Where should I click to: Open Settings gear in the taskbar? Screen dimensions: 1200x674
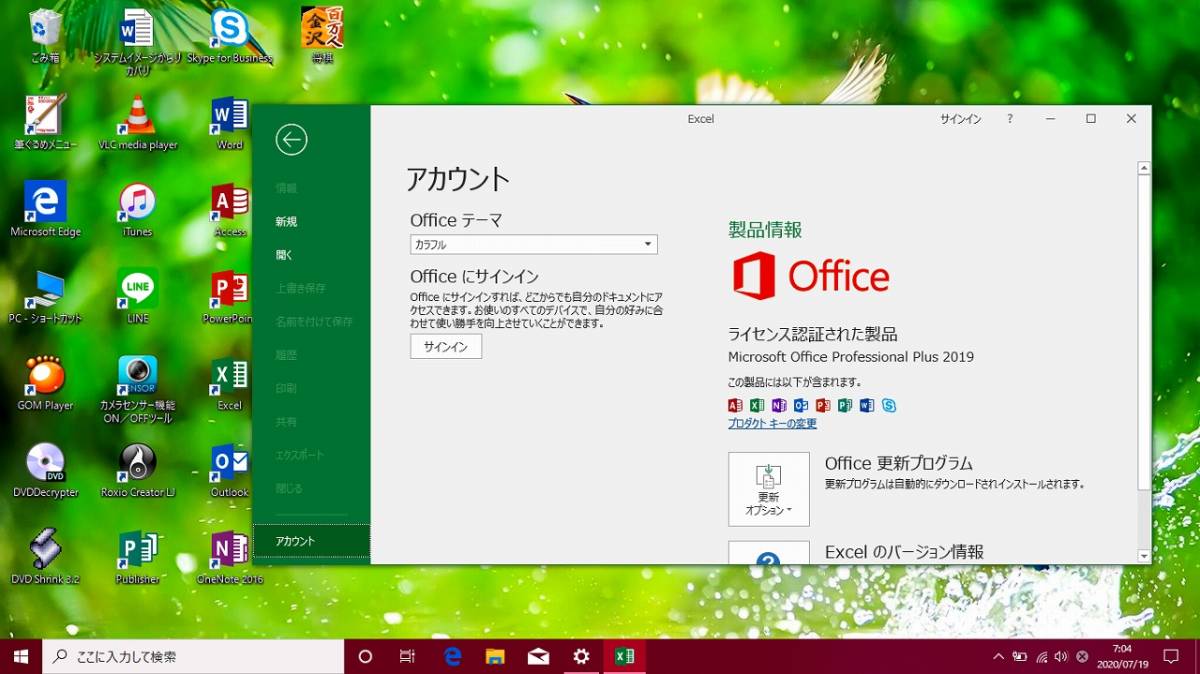[581, 657]
